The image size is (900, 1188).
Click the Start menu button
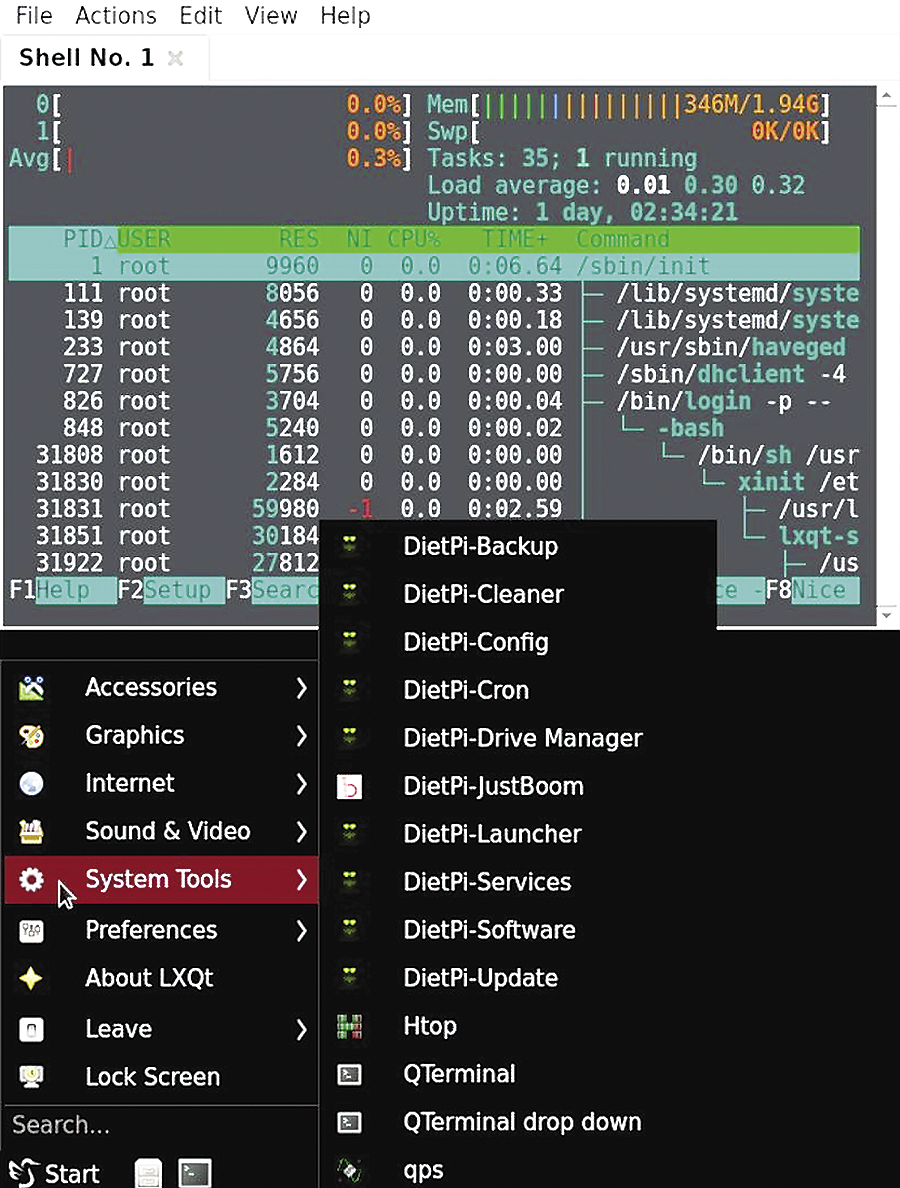click(x=55, y=1173)
